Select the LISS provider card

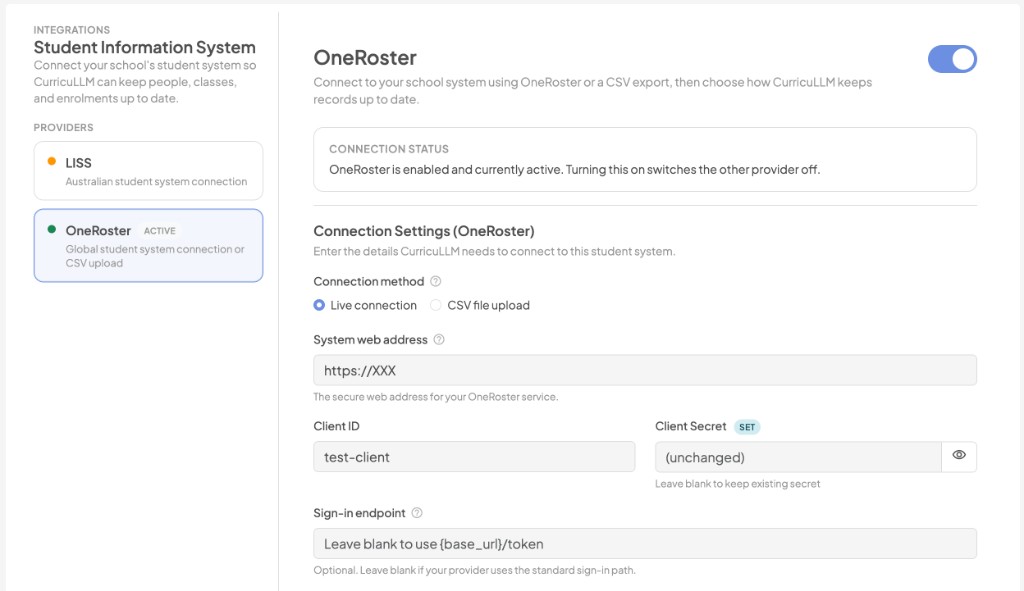tap(148, 170)
